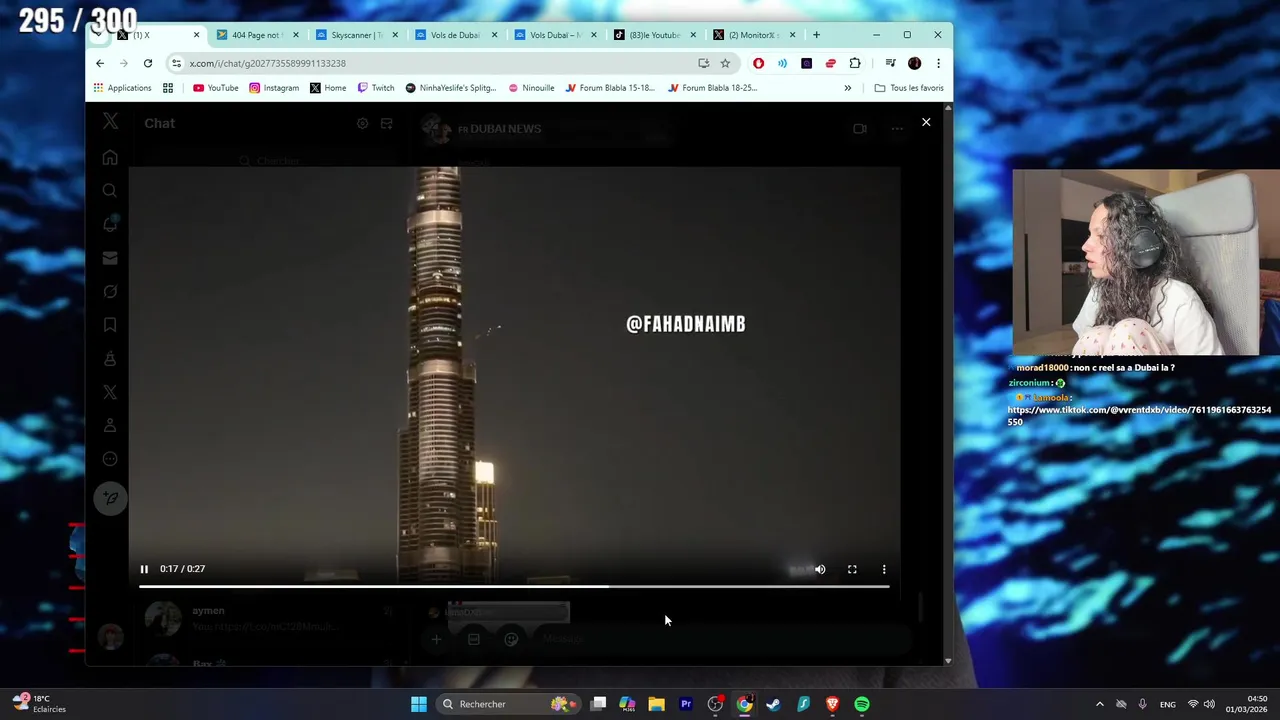
Task: Show hidden system tray icons
Action: [1099, 704]
